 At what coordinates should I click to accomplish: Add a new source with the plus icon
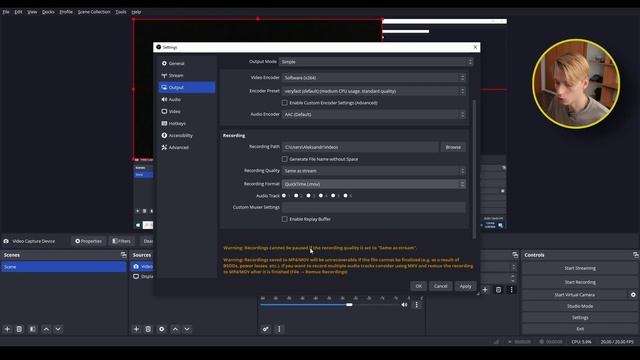(136, 329)
